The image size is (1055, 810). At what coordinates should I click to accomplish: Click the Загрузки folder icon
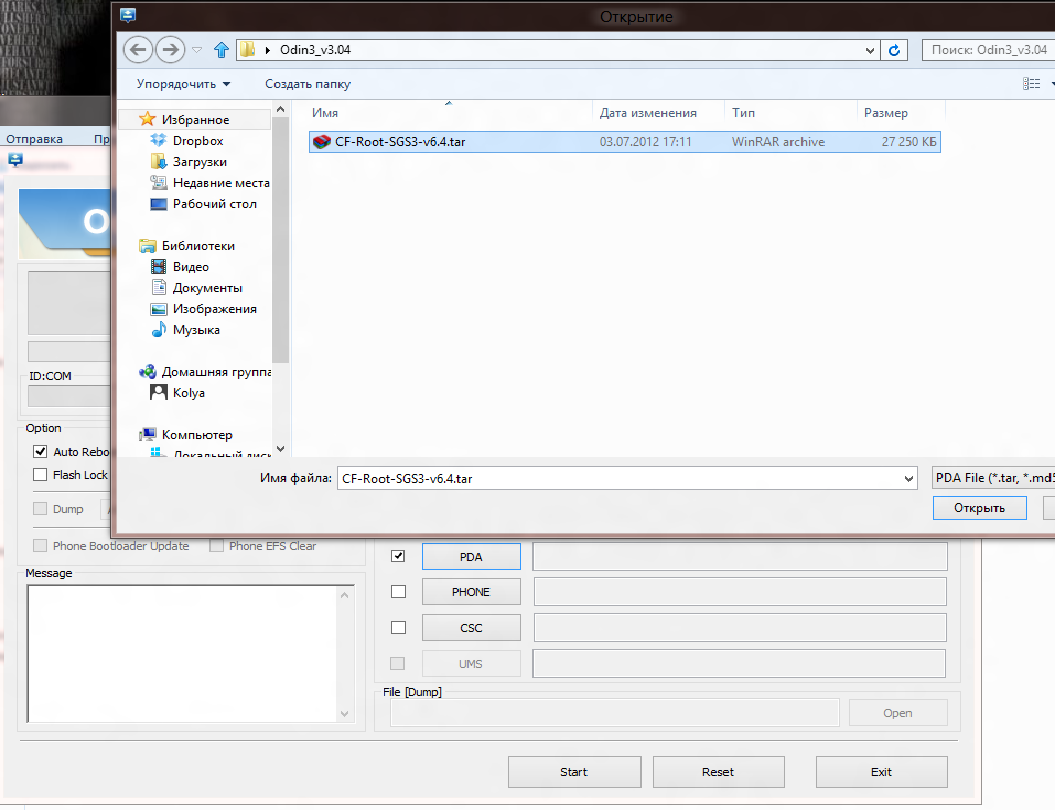pos(158,161)
